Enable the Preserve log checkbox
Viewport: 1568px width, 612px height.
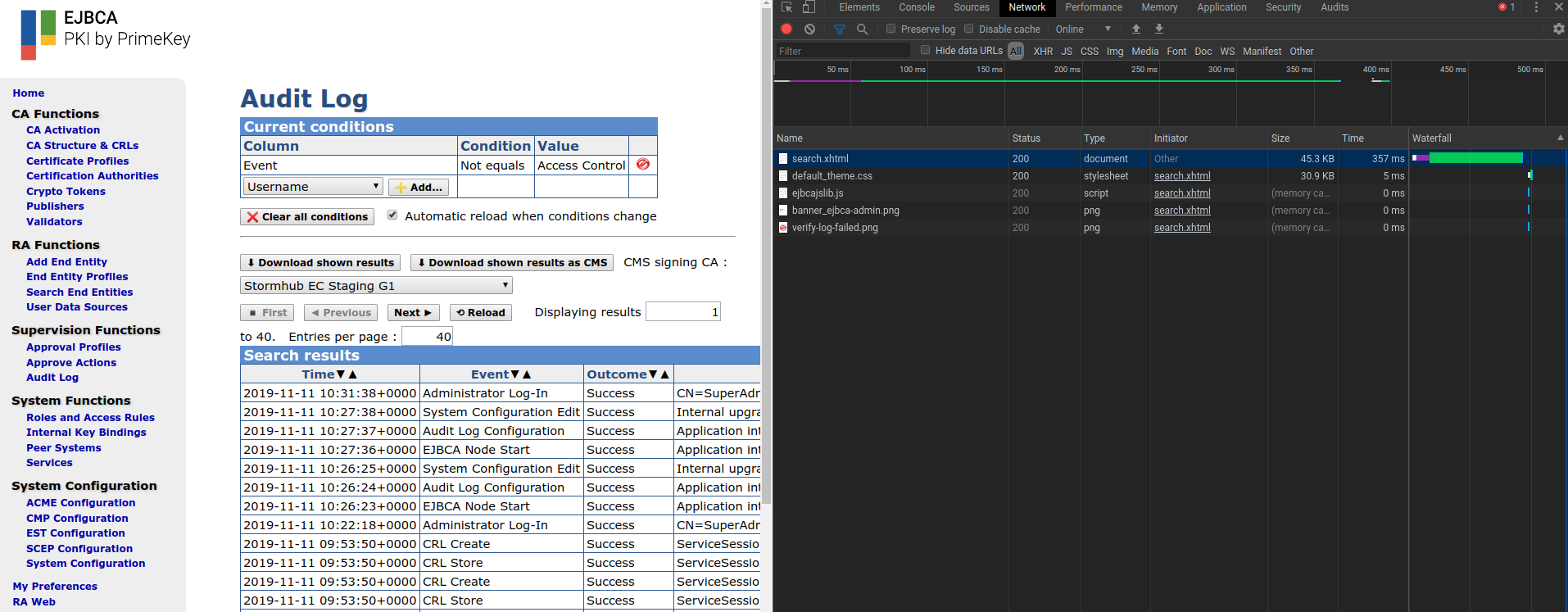pyautogui.click(x=891, y=29)
